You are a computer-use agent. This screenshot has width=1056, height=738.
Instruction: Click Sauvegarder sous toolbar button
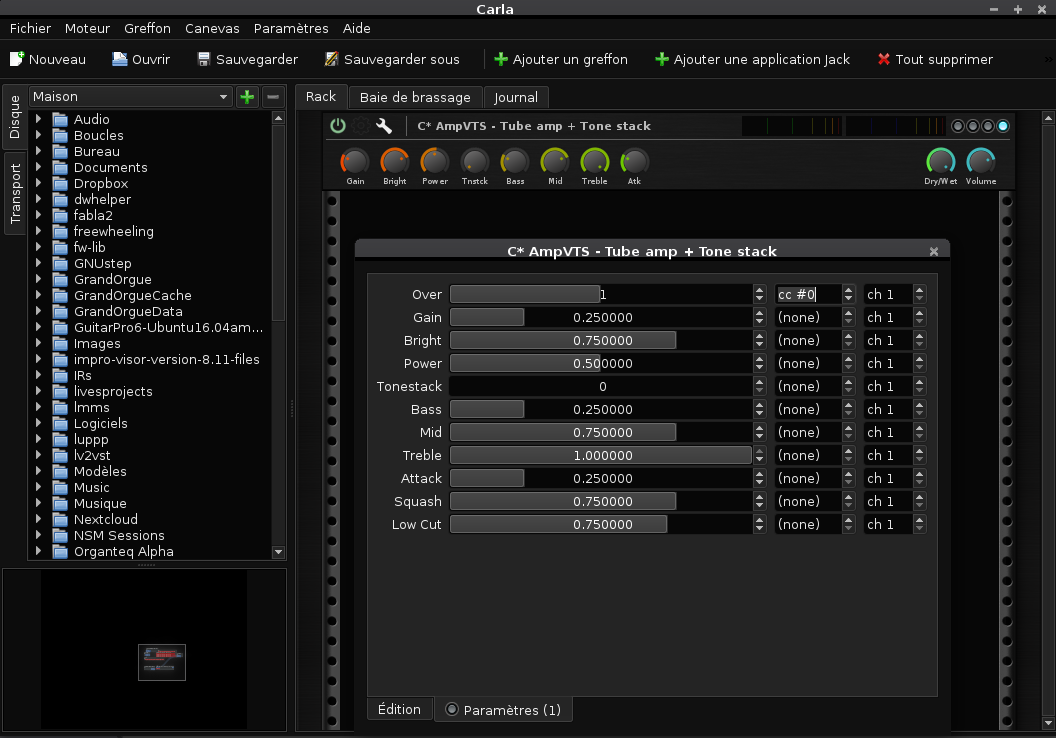(x=392, y=59)
